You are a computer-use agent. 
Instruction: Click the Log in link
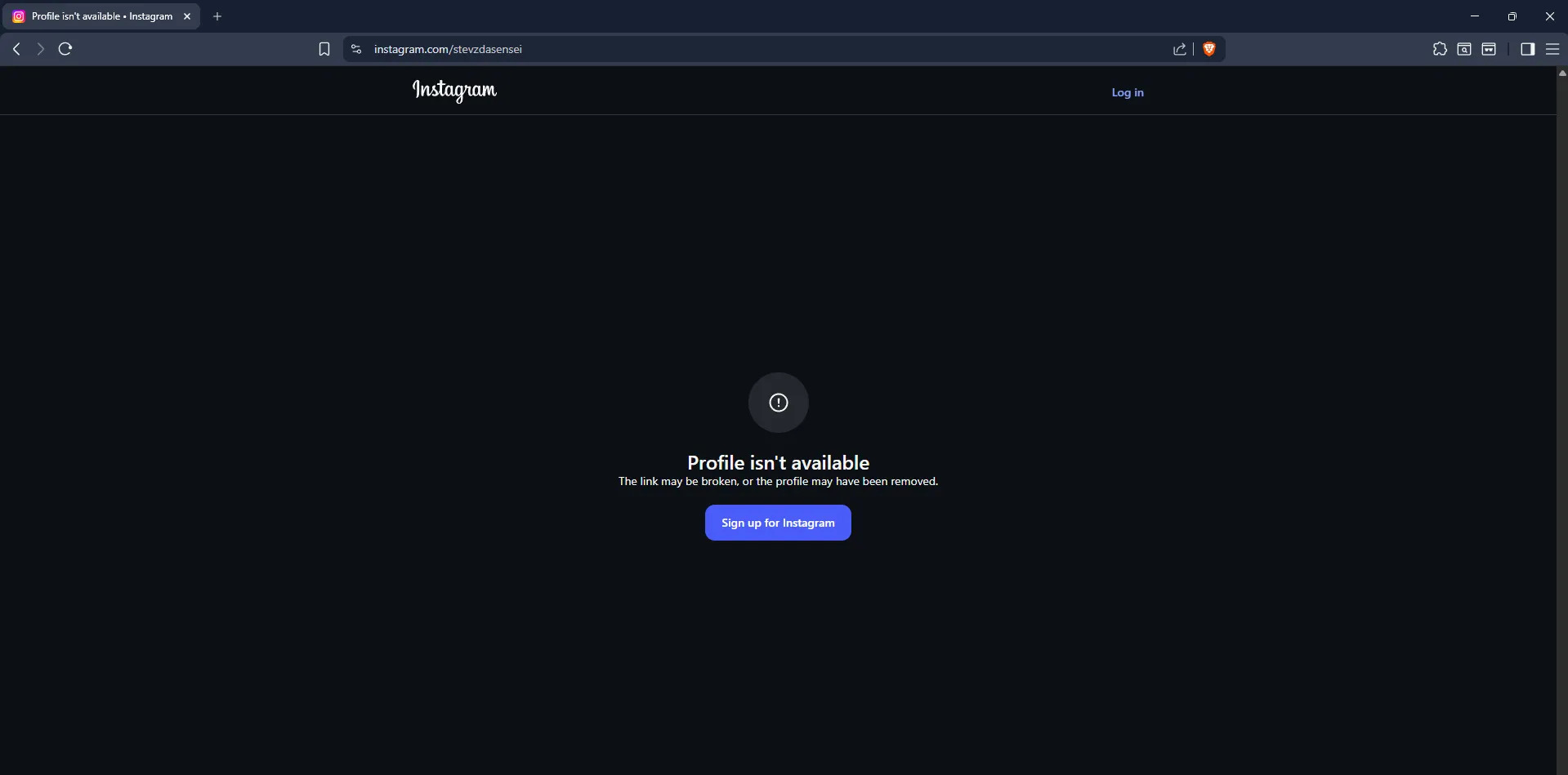[x=1128, y=92]
